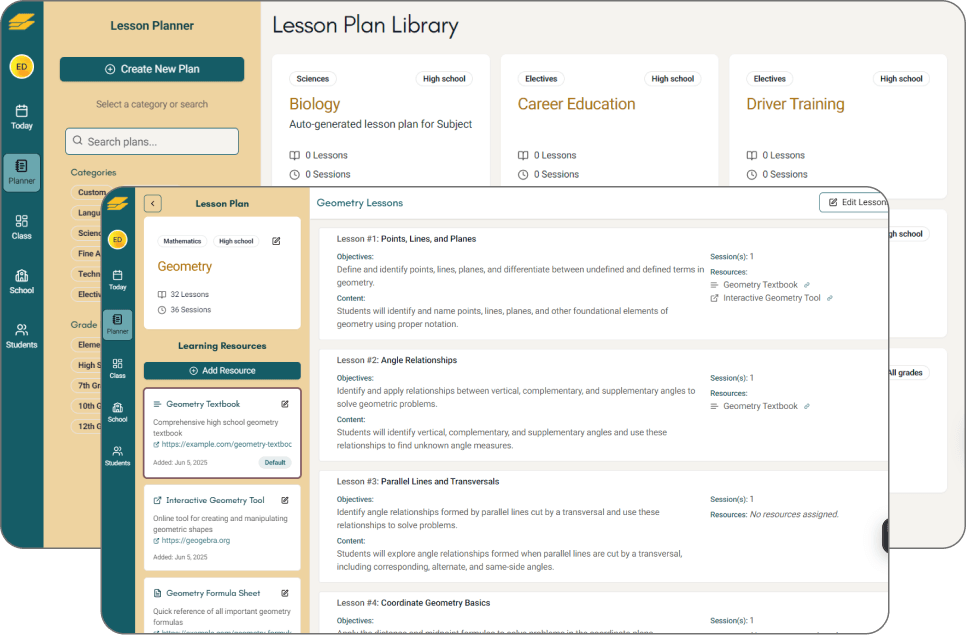
Task: Click the edit pencil on Geometry Textbook card
Action: tap(285, 404)
